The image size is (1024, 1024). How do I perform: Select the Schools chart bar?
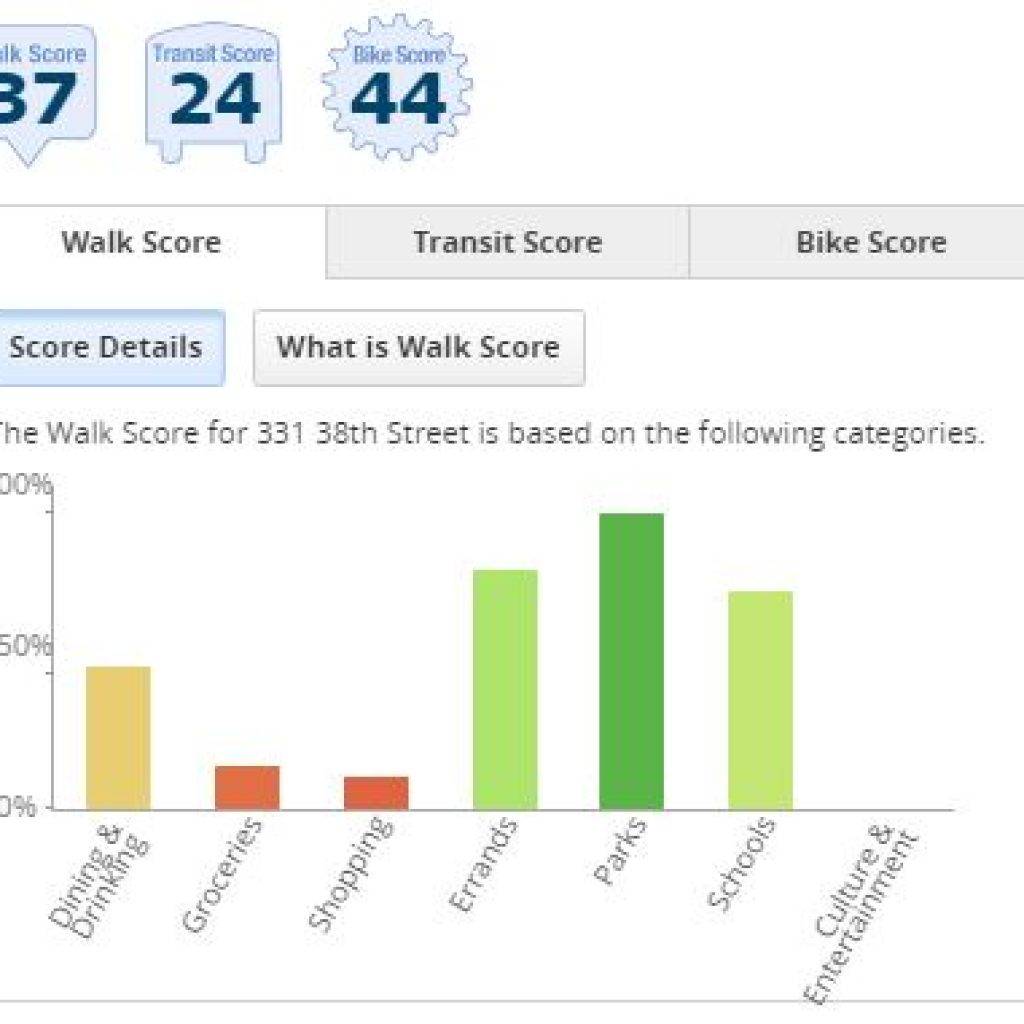(x=761, y=700)
